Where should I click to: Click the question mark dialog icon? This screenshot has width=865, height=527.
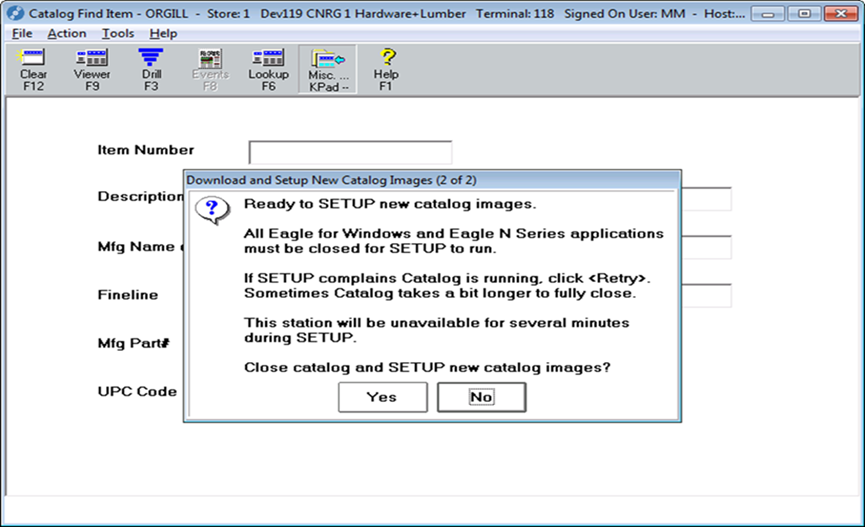pos(211,210)
